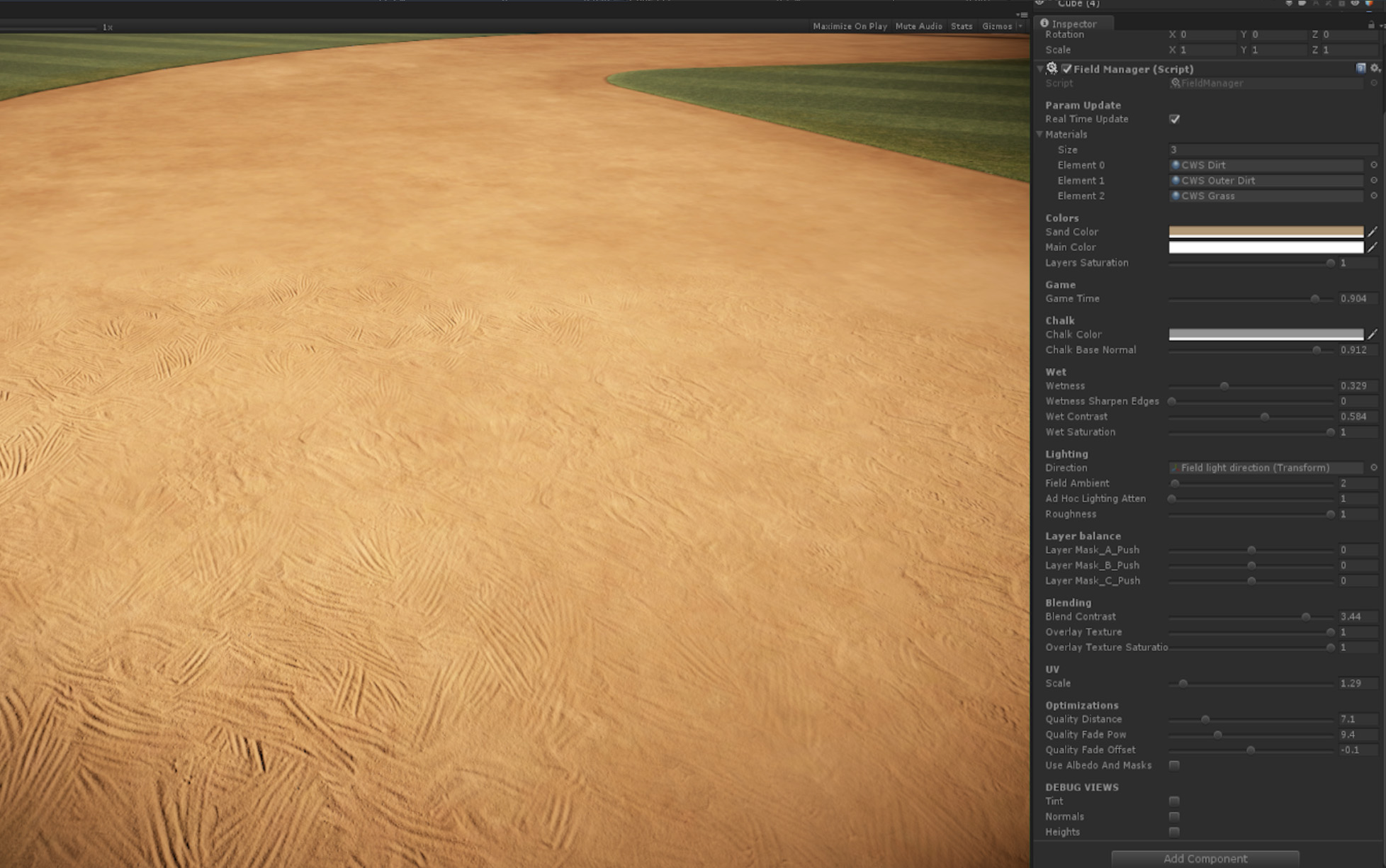
Task: Open object picker for Direction transform
Action: (x=1373, y=468)
